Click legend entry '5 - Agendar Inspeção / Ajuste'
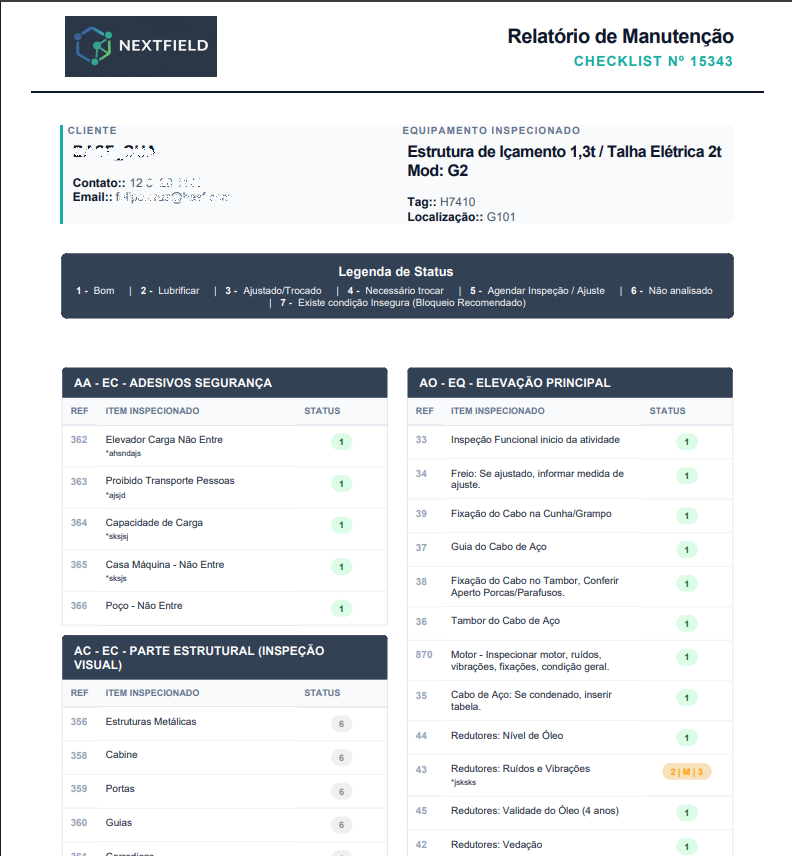Image resolution: width=792 pixels, height=856 pixels. click(538, 290)
